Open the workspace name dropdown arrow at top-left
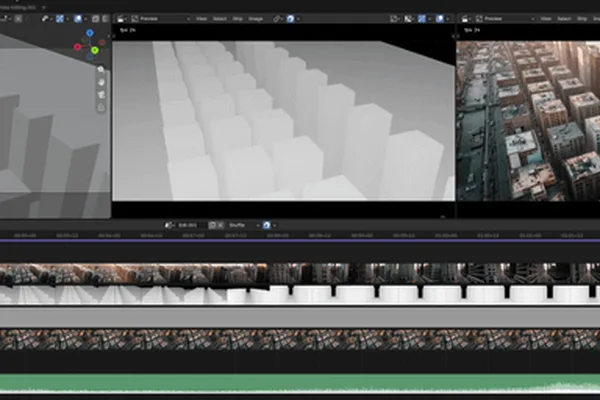Screen dimensions: 600x400 (x=43, y=7)
